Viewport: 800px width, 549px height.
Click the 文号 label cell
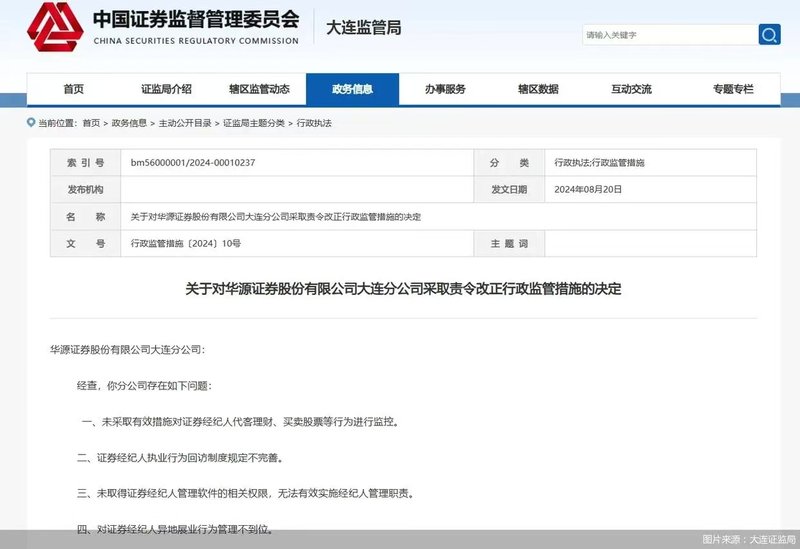tap(85, 243)
